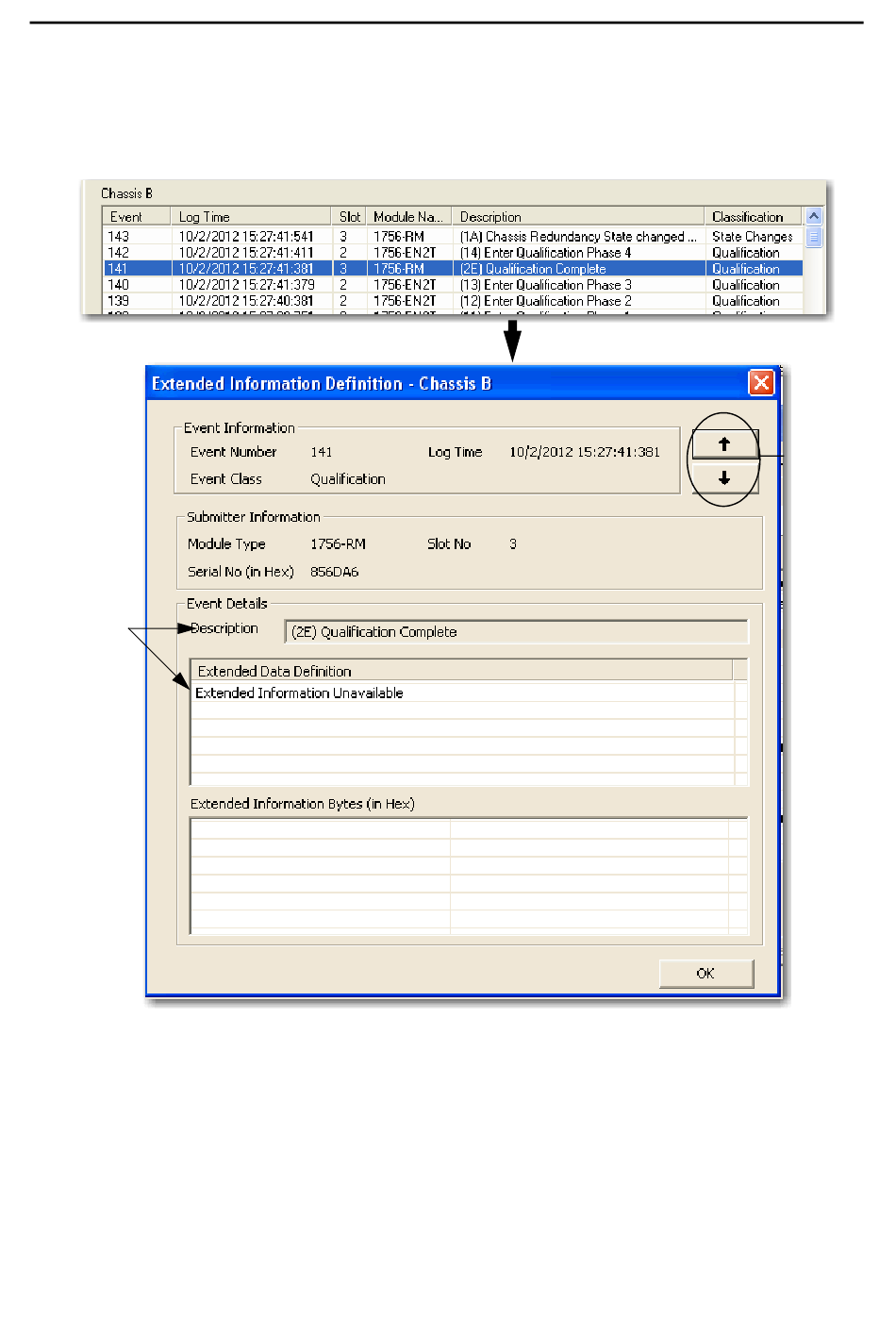Click '(12) Enter Qualification Phase 2' description
This screenshot has width=896, height=1319.
point(545,301)
